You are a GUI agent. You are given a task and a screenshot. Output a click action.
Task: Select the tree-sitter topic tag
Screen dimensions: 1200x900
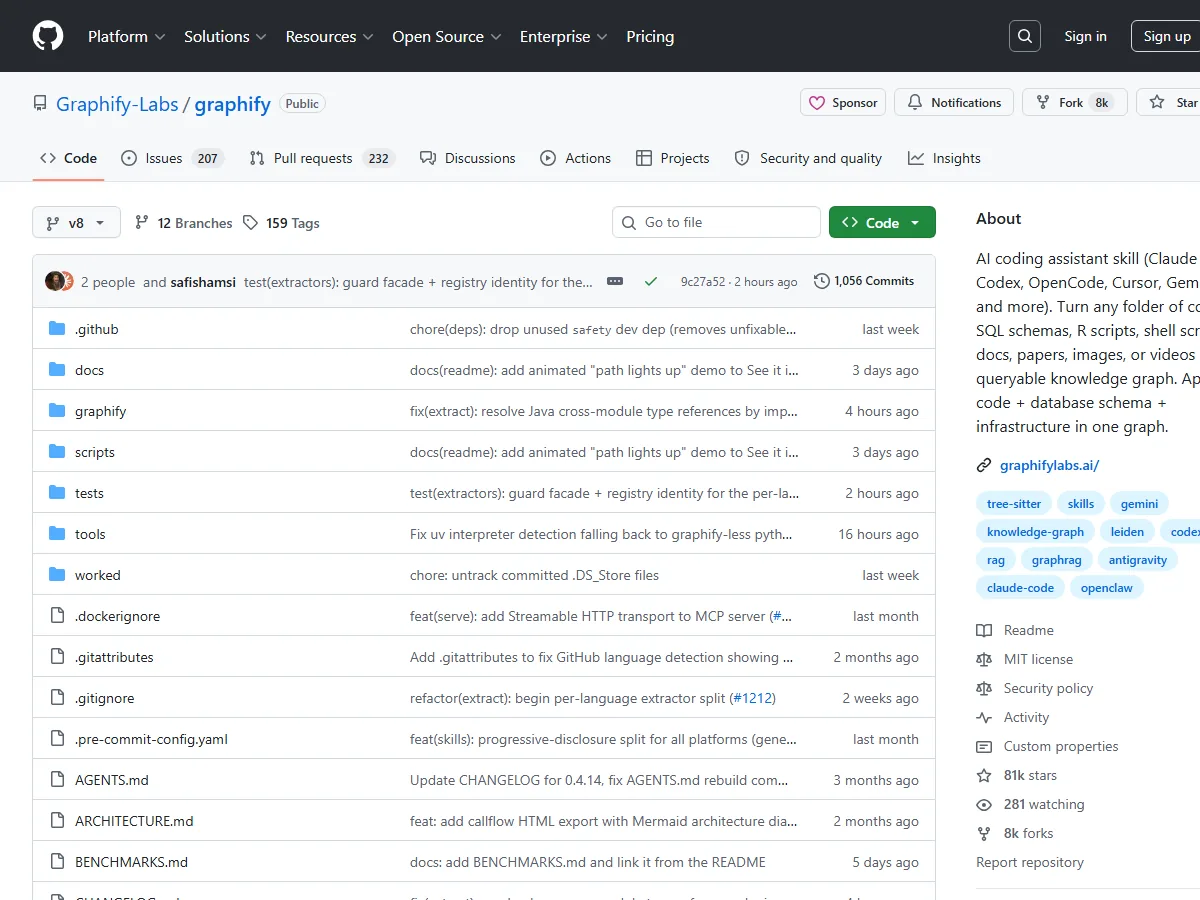pyautogui.click(x=1014, y=504)
